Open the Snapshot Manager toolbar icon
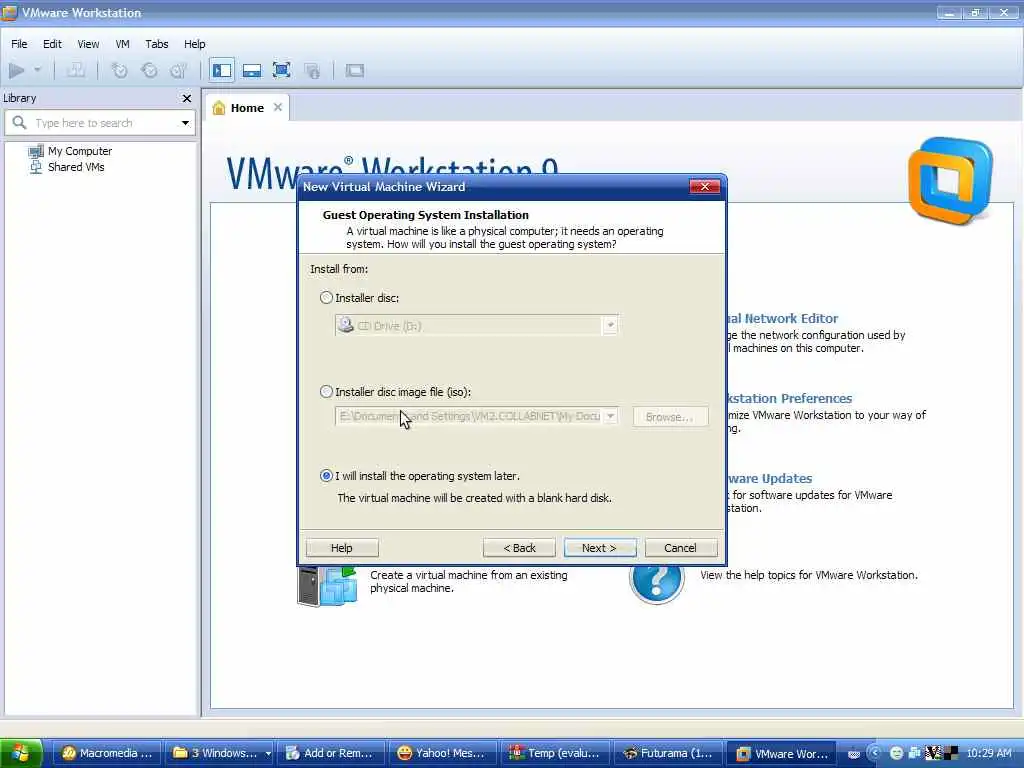This screenshot has width=1024, height=768. click(179, 70)
